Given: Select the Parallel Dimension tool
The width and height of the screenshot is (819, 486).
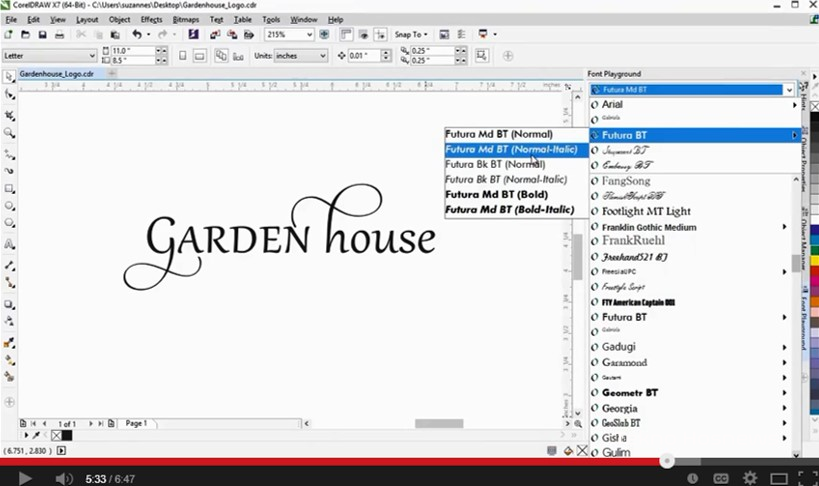Looking at the screenshot, I should click(x=9, y=265).
